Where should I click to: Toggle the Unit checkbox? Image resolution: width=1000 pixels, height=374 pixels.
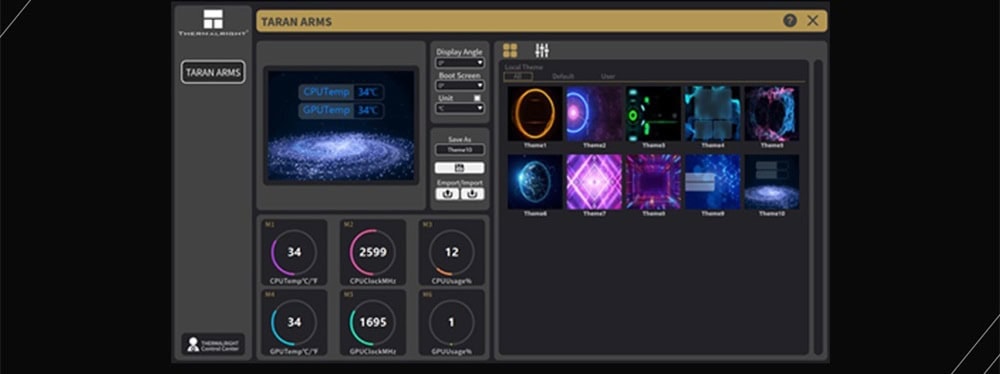(477, 98)
